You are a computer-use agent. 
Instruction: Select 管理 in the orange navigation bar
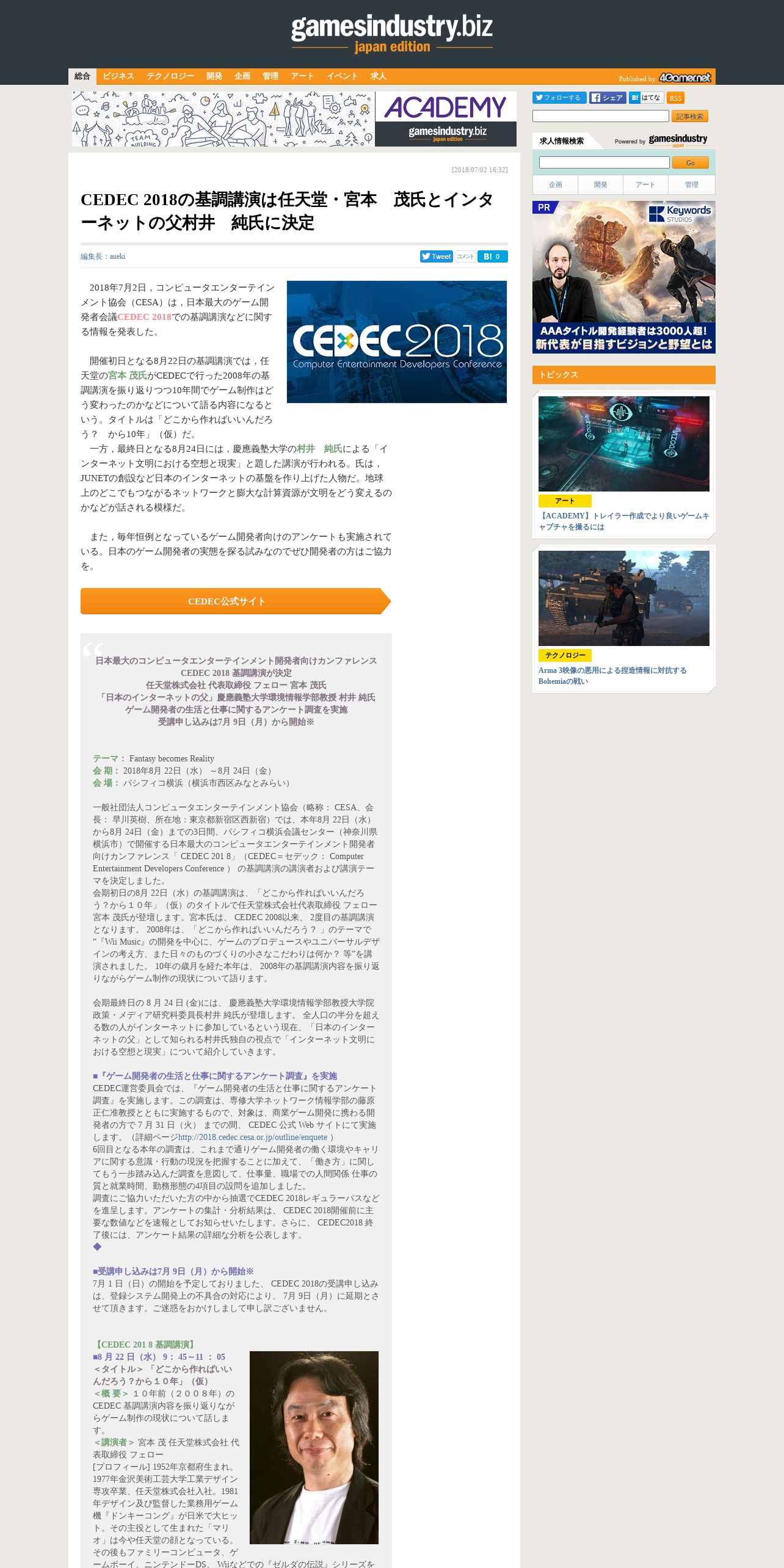point(270,76)
